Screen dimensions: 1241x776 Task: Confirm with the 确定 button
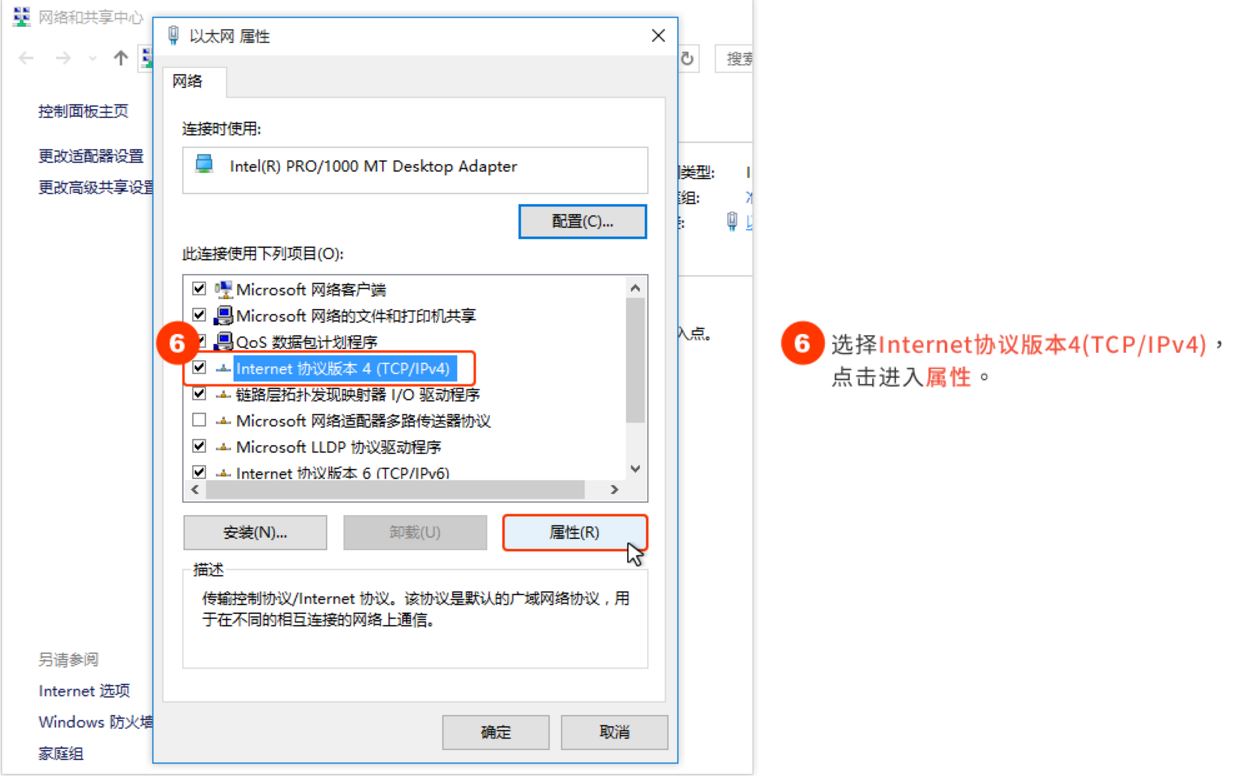496,733
